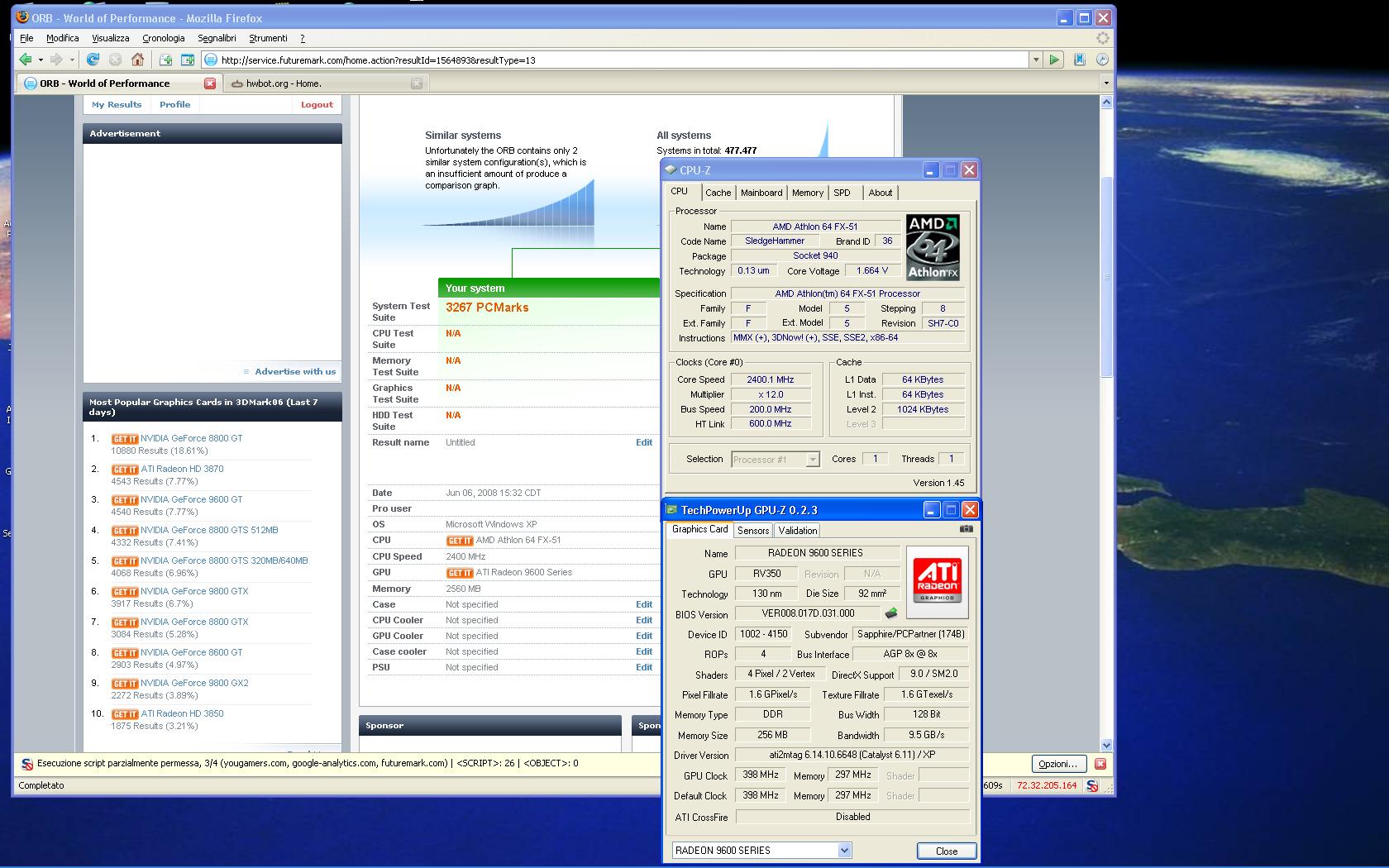Click the Forward arrow in Firefox
This screenshot has width=1389, height=868.
[x=56, y=60]
